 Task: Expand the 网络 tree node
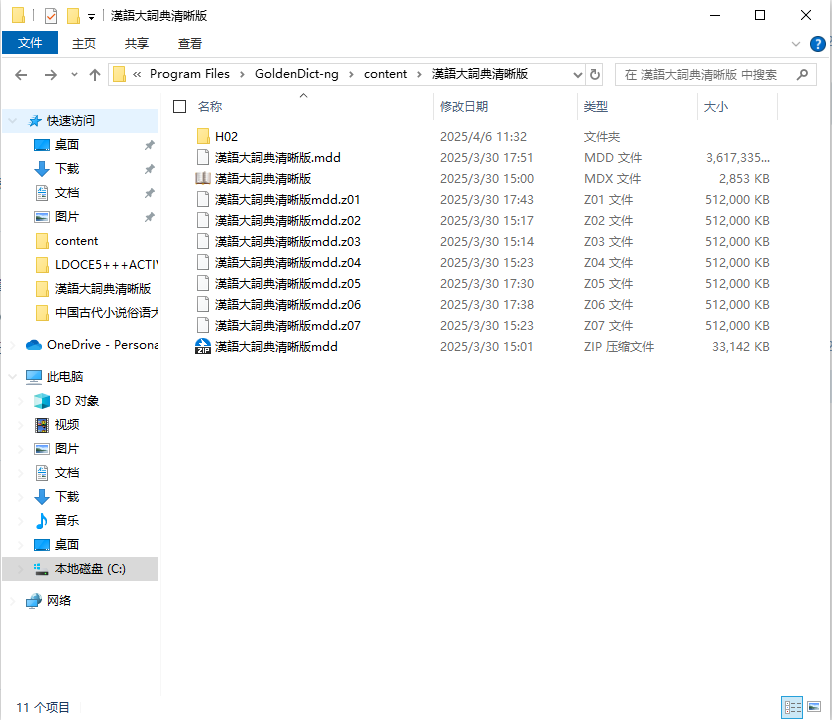tap(13, 601)
